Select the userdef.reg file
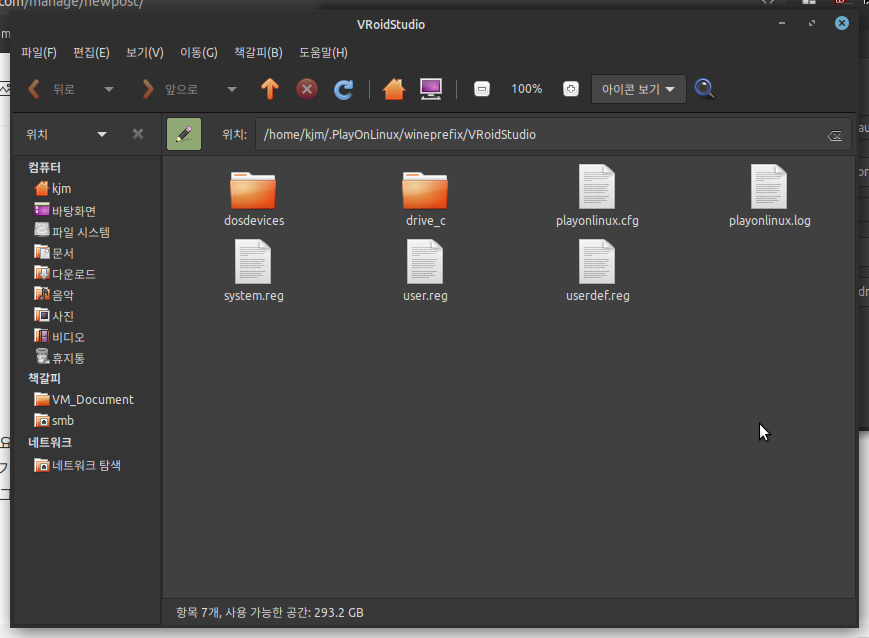 (x=597, y=270)
